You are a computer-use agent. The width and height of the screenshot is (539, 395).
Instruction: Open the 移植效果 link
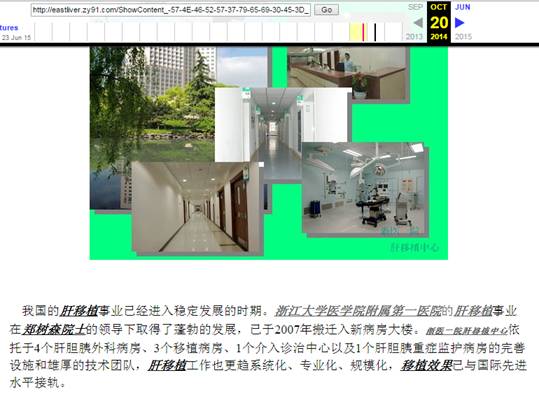click(x=426, y=365)
